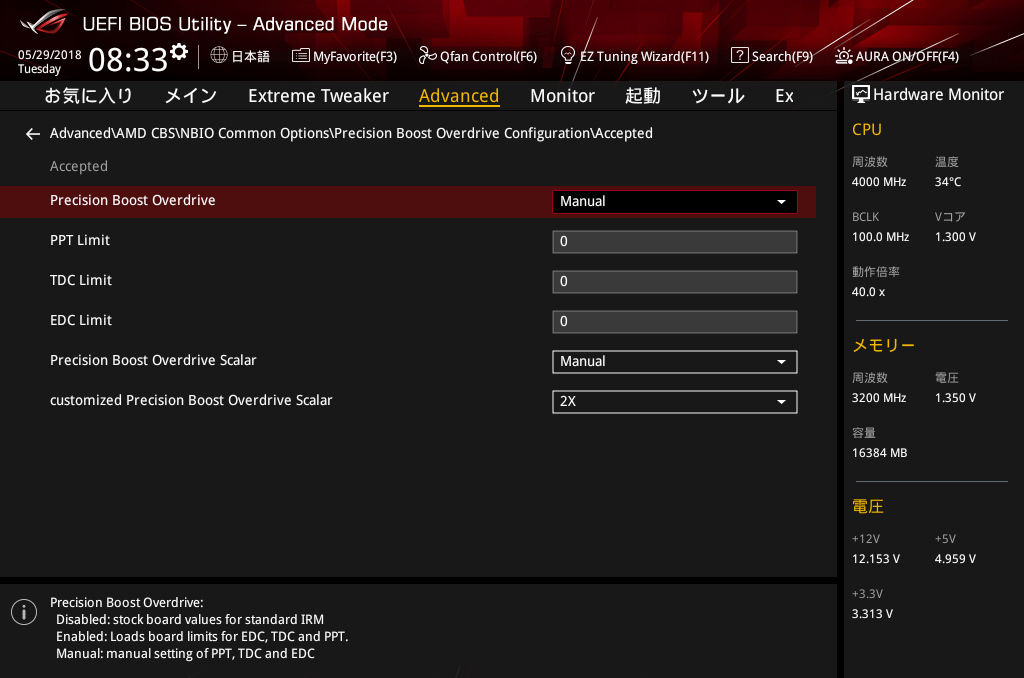
Task: Click the CPU temperature 34°C value
Action: [948, 182]
